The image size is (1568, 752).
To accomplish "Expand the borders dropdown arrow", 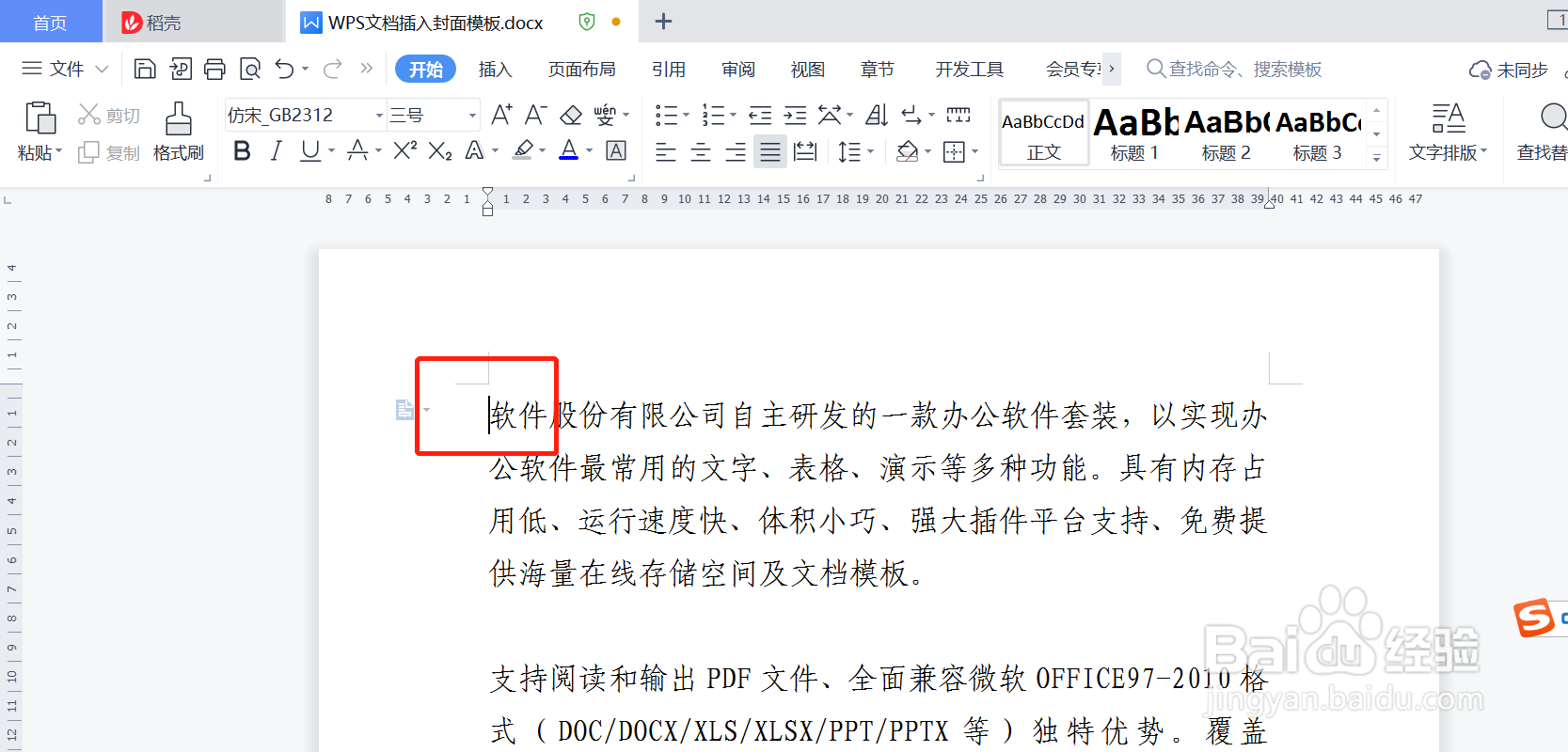I will click(975, 151).
